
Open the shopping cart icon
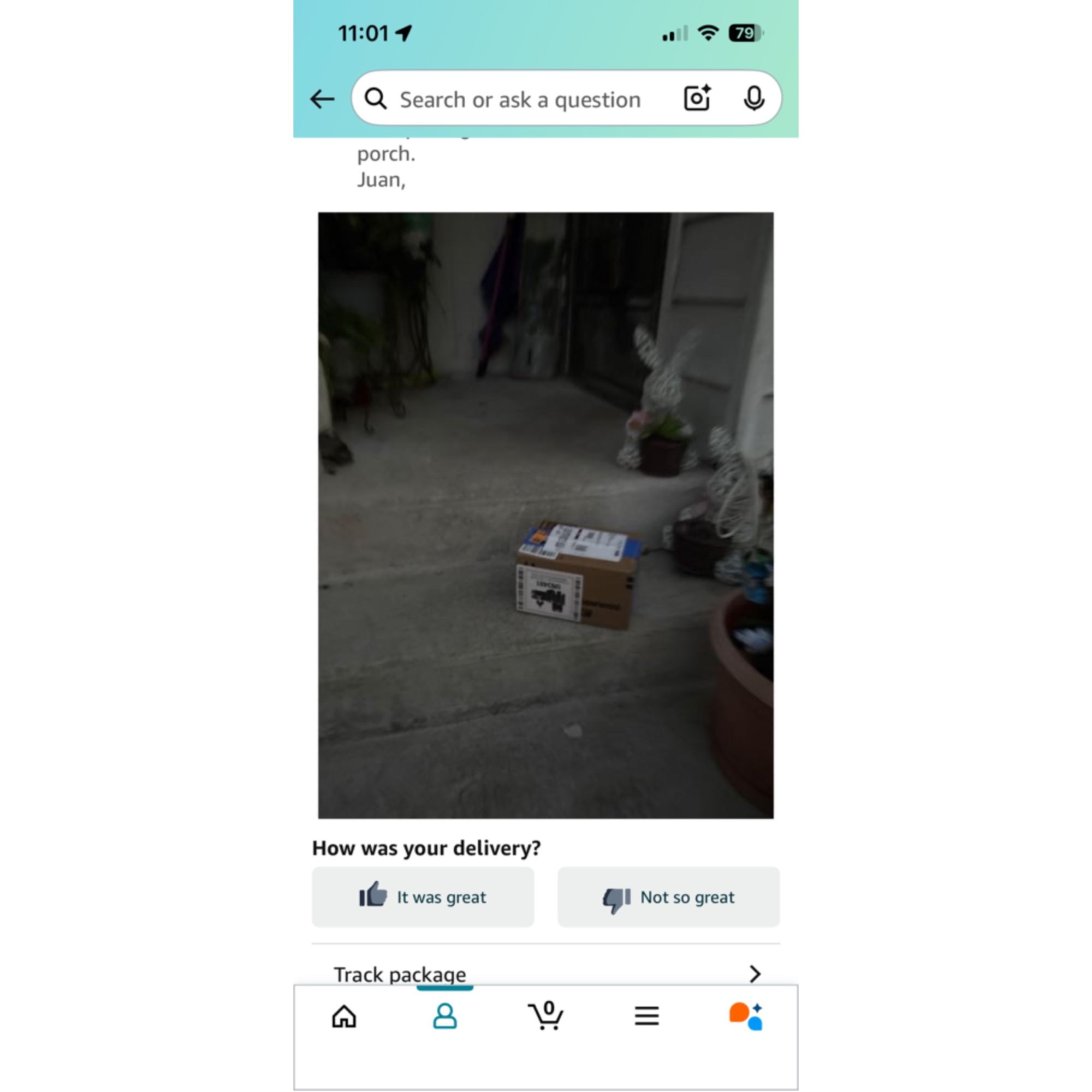click(x=545, y=1015)
